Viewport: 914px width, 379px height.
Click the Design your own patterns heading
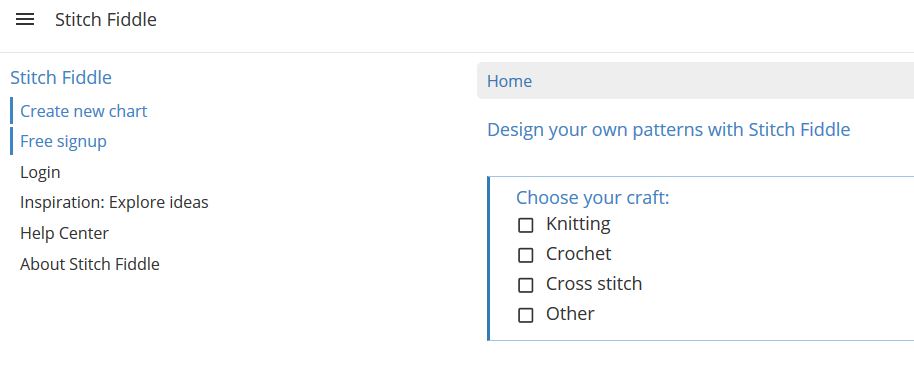pyautogui.click(x=669, y=129)
